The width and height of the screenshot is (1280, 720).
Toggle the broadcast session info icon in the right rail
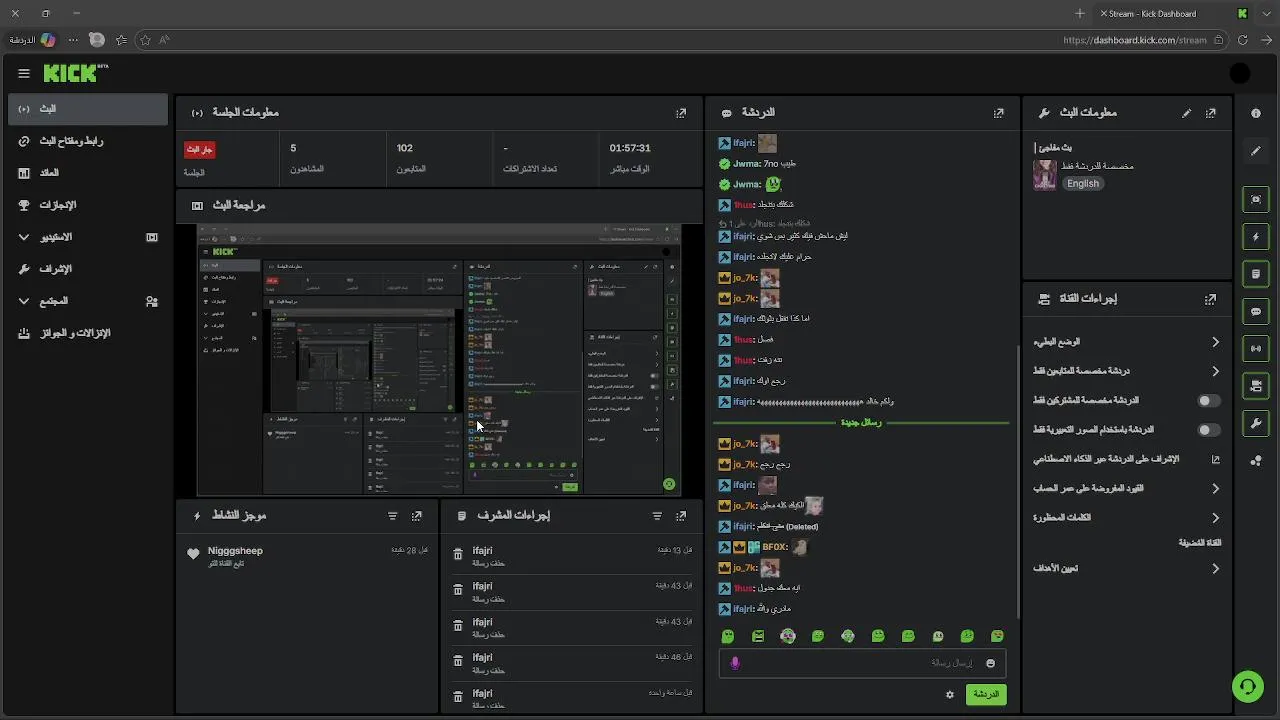[x=1256, y=349]
